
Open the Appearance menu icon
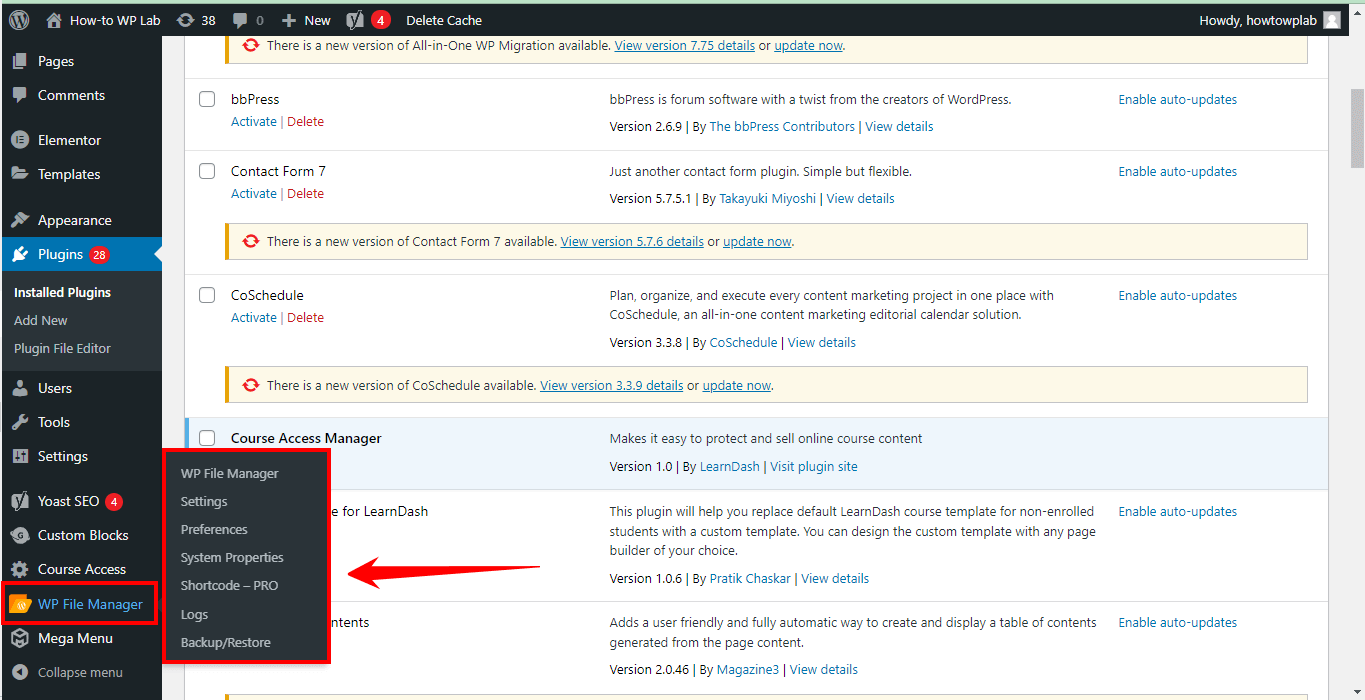[x=20, y=220]
